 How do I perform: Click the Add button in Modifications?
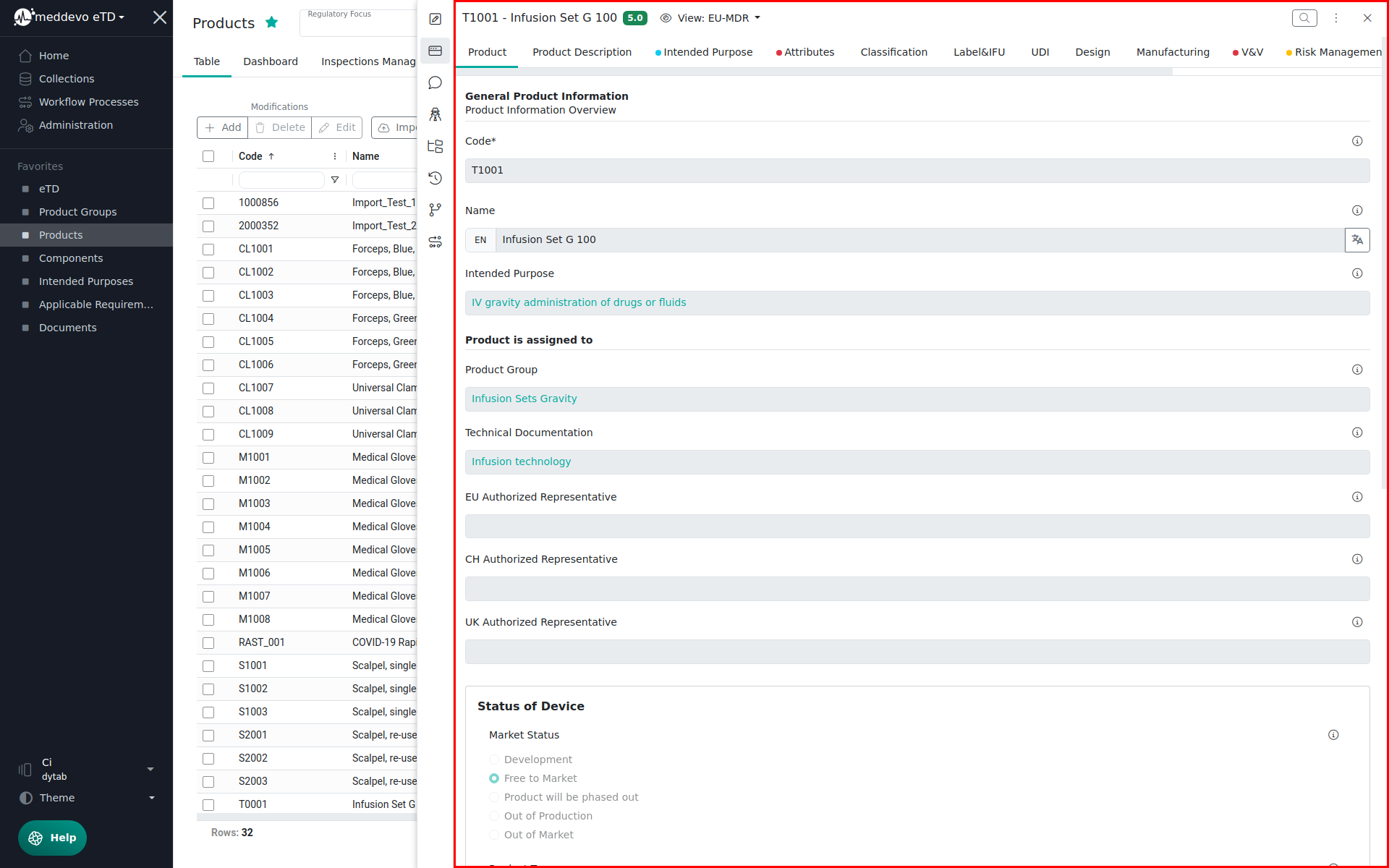[x=223, y=127]
